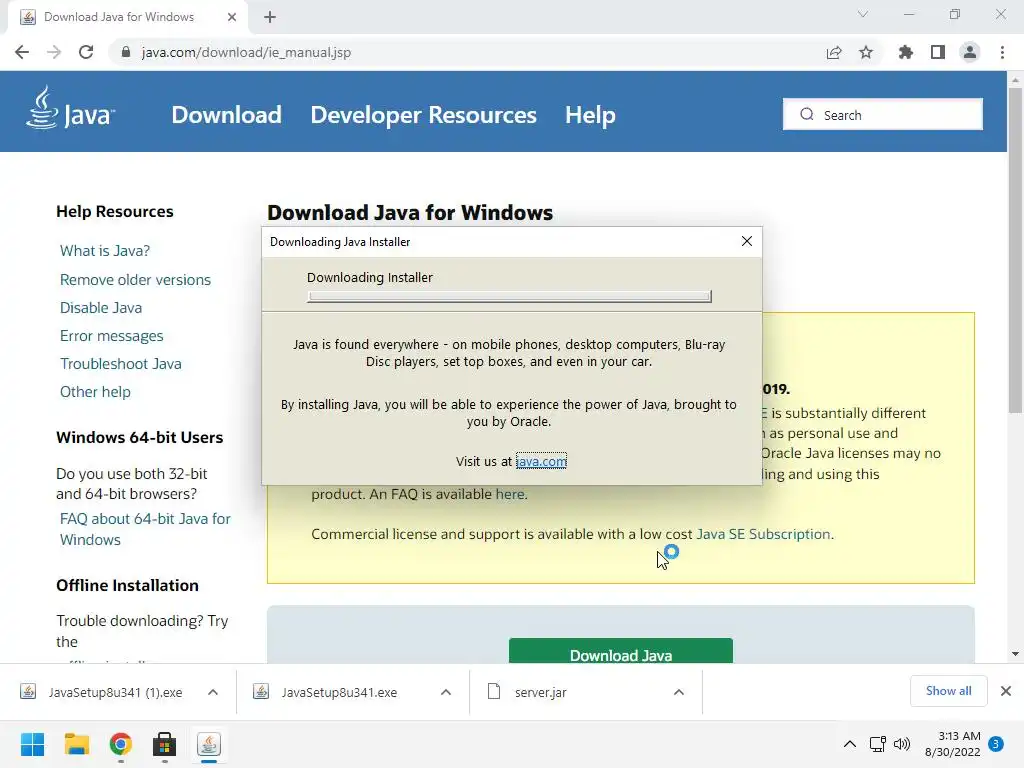Bookmark this page with the star icon
Image resolution: width=1024 pixels, height=768 pixels.
click(866, 52)
